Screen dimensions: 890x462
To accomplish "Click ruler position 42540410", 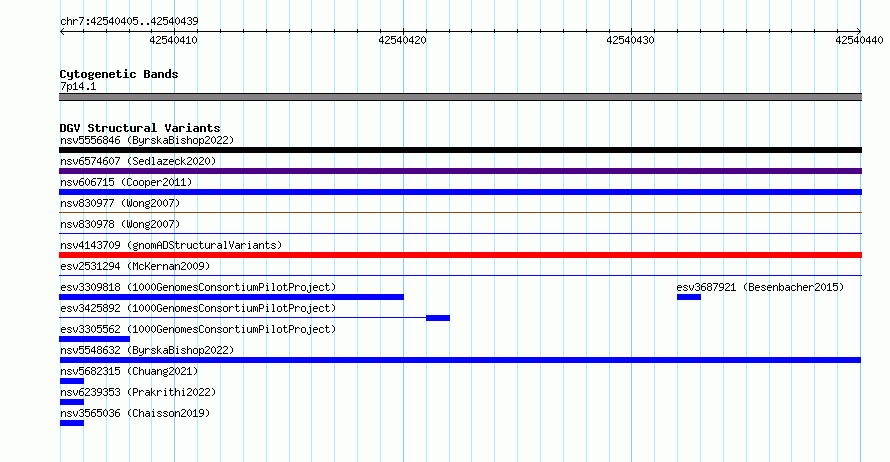I will tap(174, 40).
